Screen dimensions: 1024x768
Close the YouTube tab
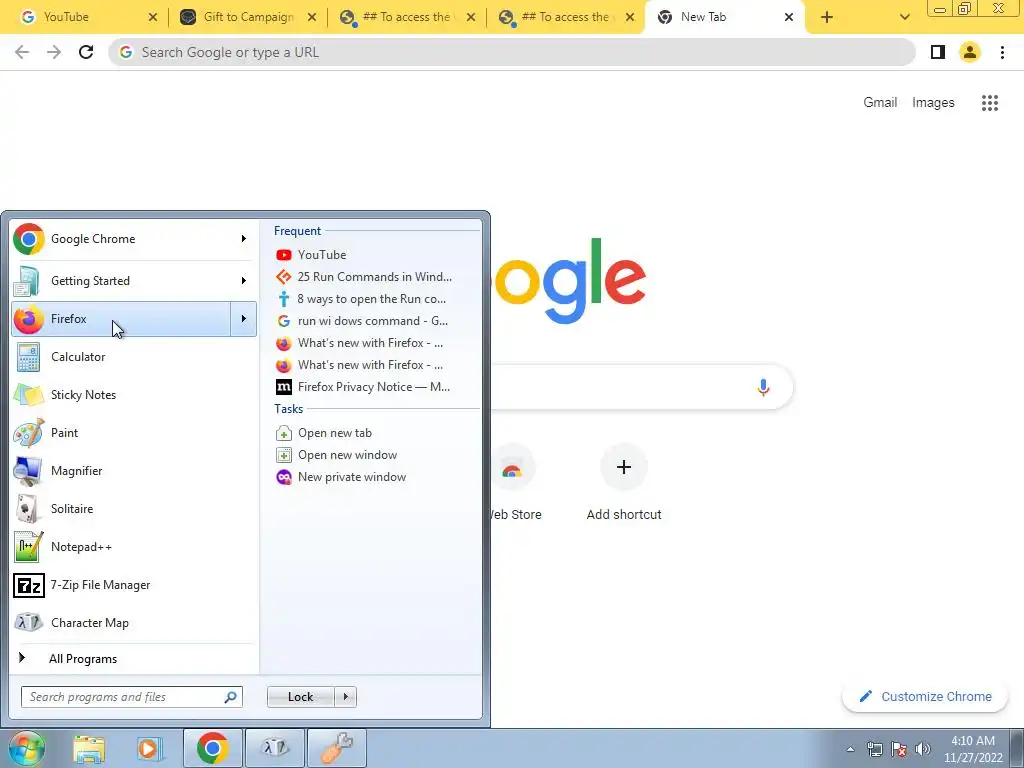[x=153, y=17]
